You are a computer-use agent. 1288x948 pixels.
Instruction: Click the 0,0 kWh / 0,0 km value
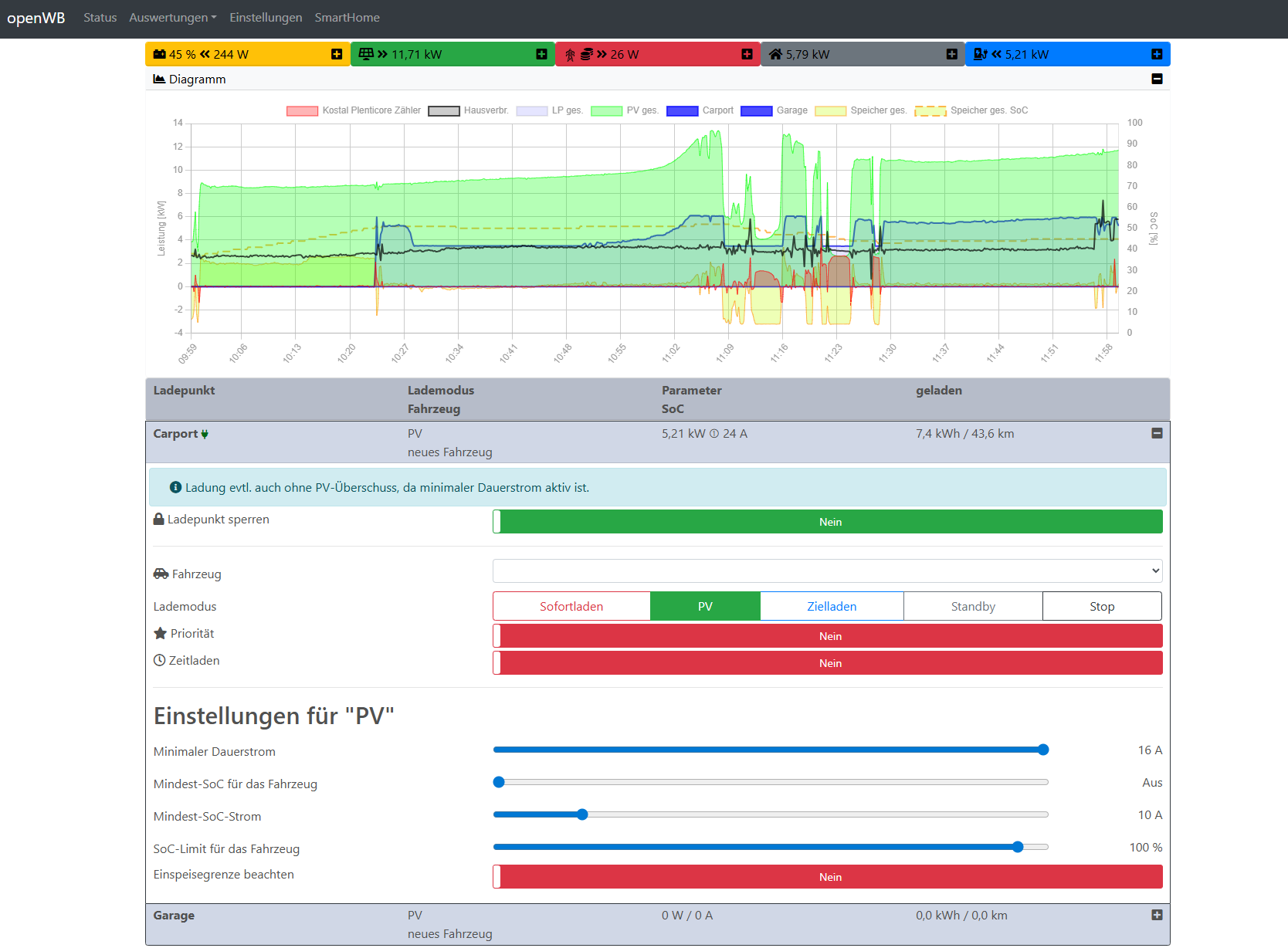[961, 915]
